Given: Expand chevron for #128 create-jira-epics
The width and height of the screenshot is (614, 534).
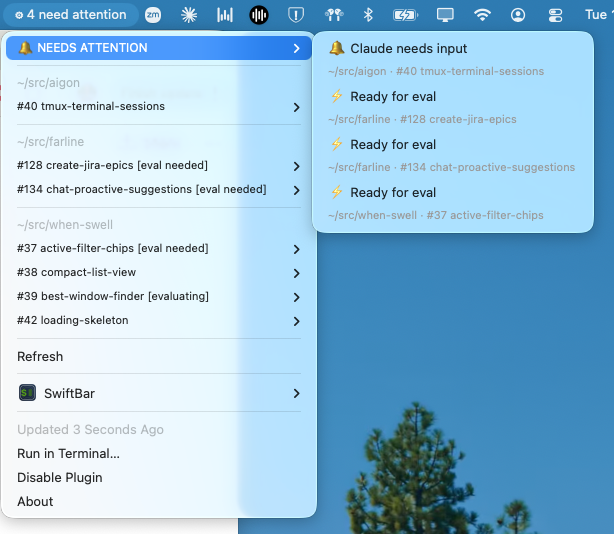Looking at the screenshot, I should pos(296,166).
